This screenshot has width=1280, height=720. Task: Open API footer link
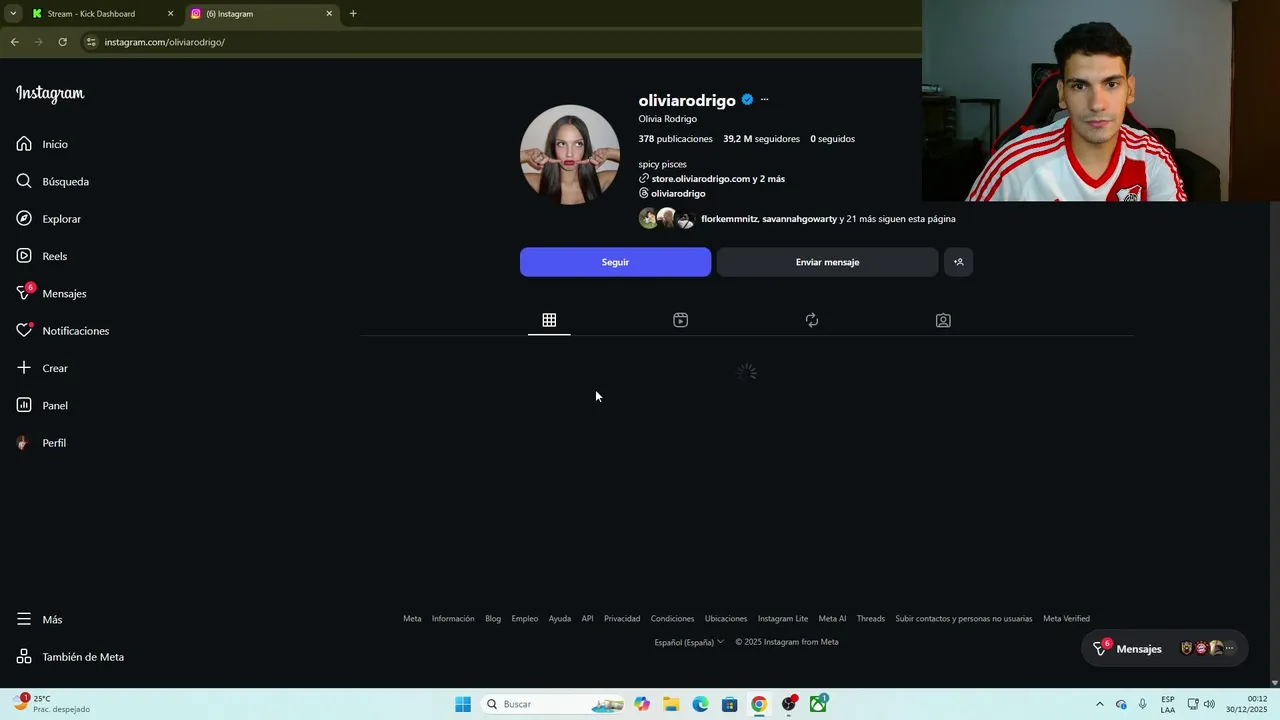pos(587,619)
